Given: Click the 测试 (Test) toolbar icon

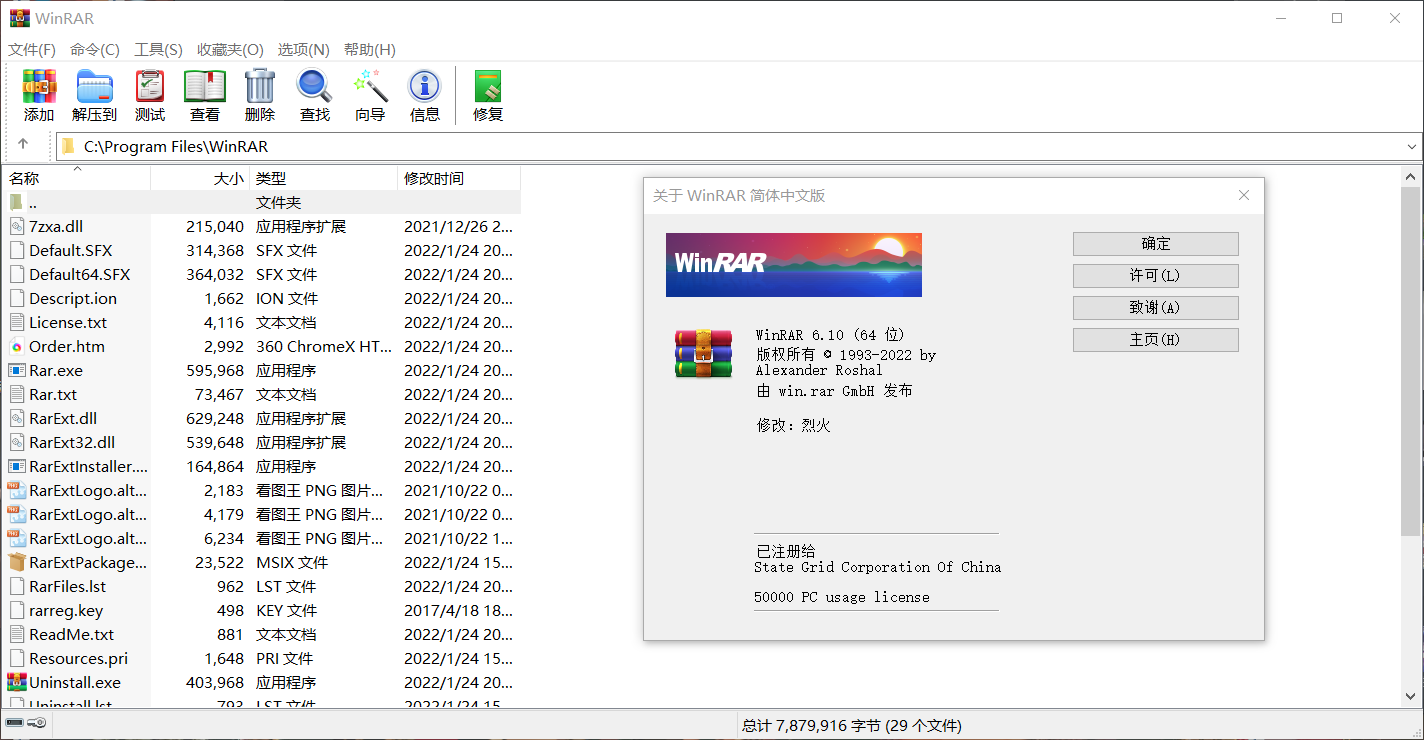Looking at the screenshot, I should (149, 86).
